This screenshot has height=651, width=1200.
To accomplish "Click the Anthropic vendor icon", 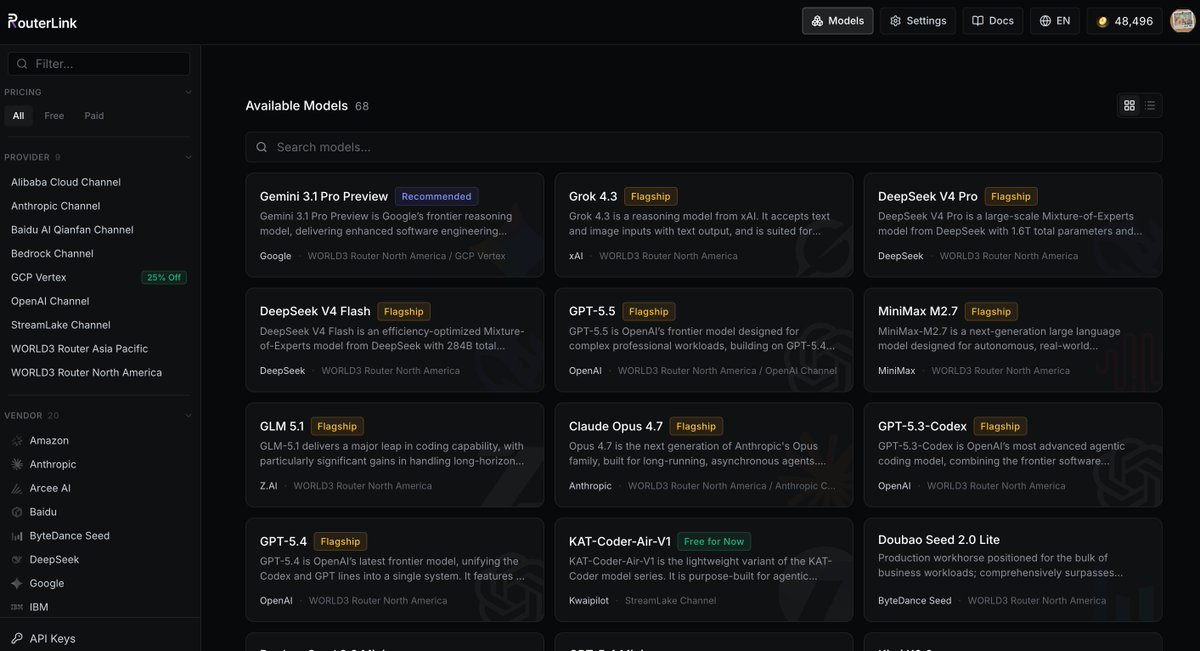I will (17, 465).
